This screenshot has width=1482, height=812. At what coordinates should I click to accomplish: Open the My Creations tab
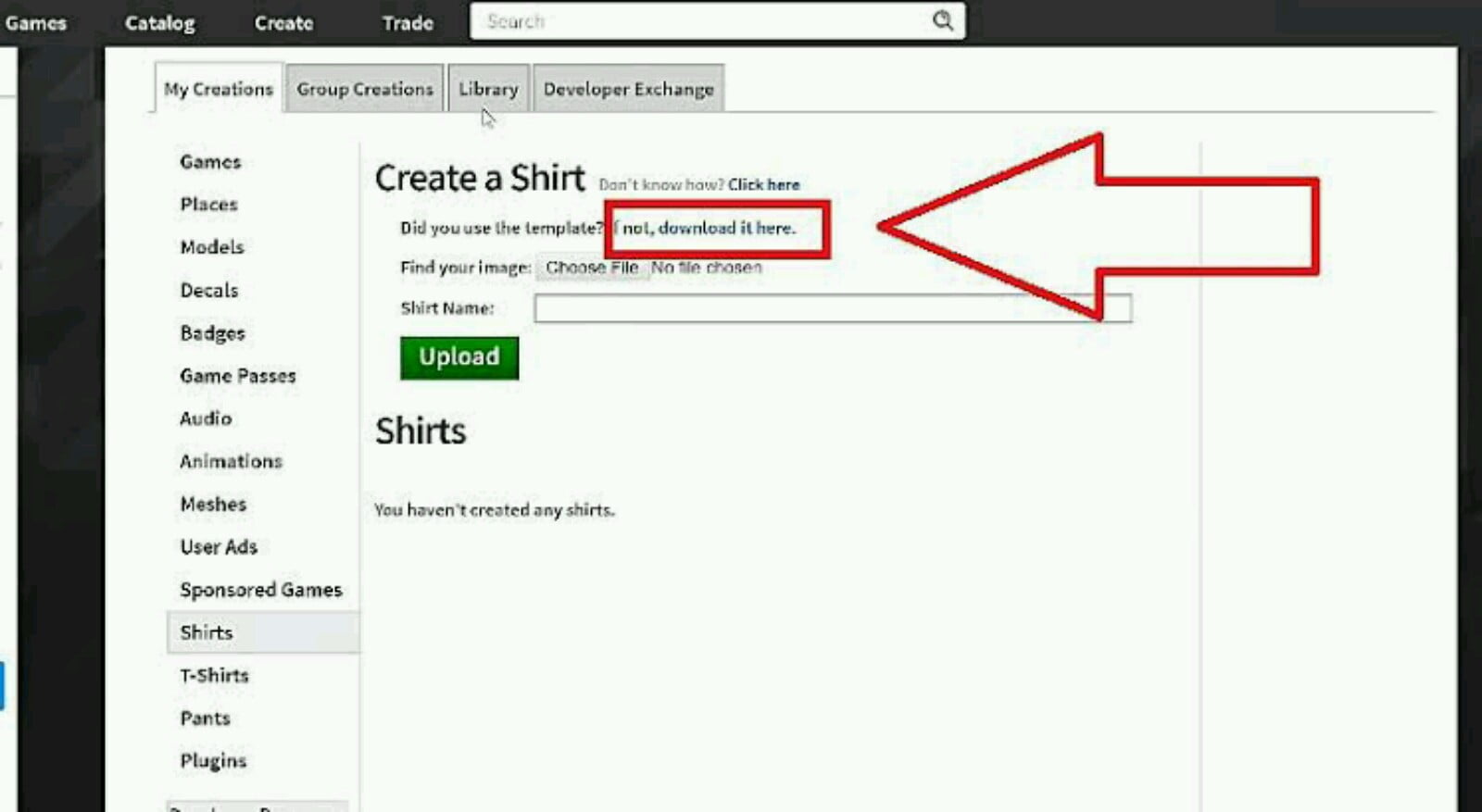point(219,89)
